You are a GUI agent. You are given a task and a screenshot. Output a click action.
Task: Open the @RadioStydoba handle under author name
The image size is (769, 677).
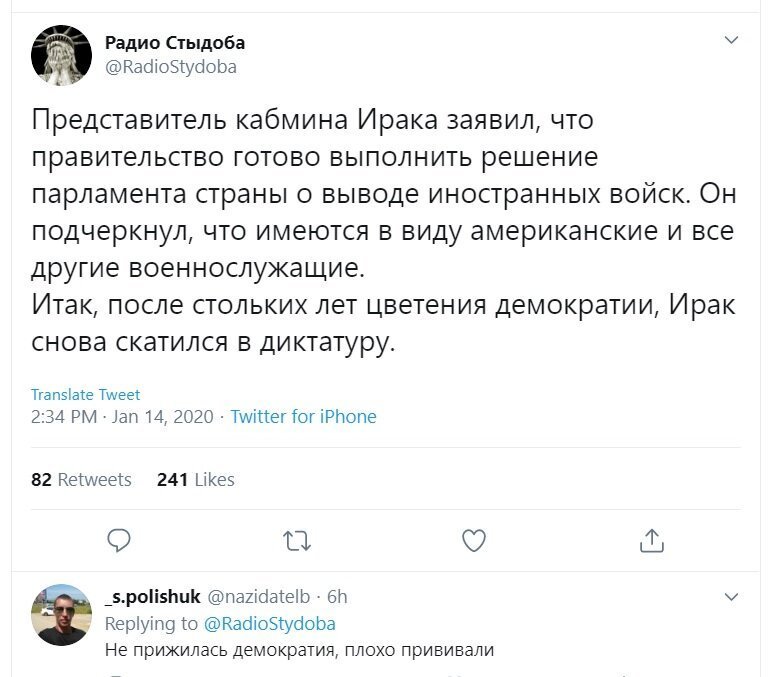click(x=171, y=67)
